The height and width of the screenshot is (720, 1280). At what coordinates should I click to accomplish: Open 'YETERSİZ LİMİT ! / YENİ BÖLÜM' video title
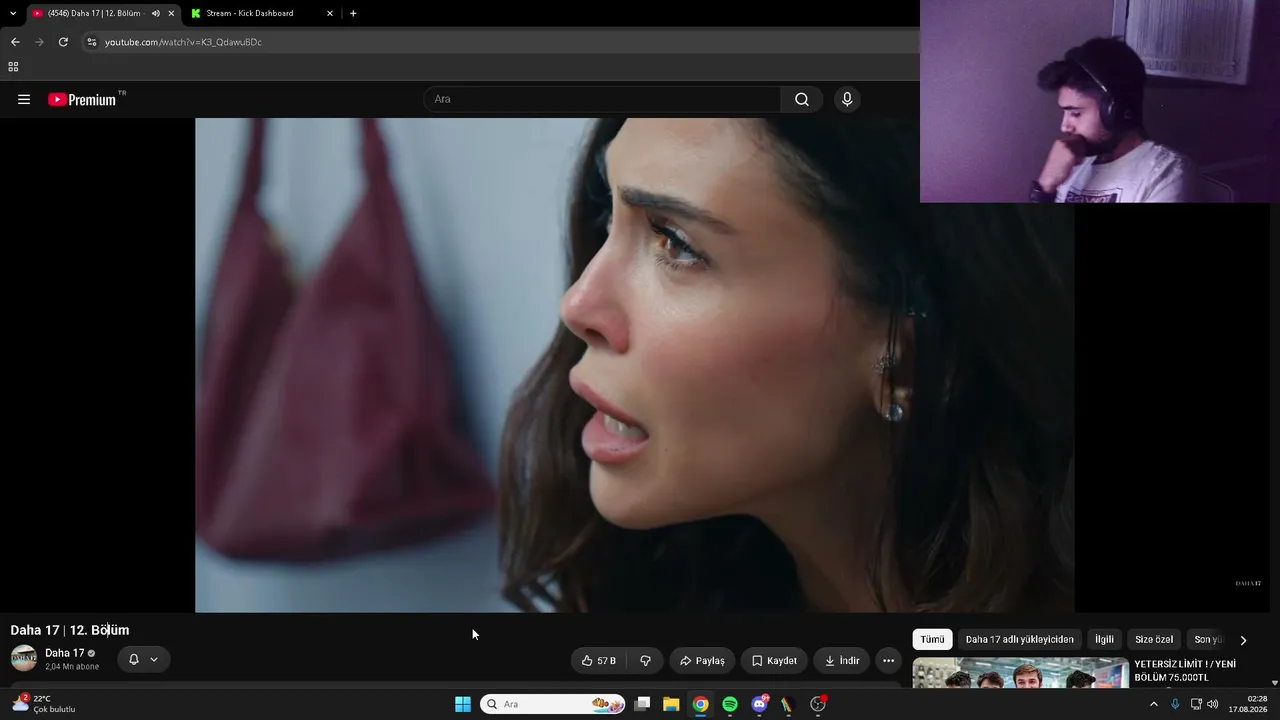coord(1185,671)
